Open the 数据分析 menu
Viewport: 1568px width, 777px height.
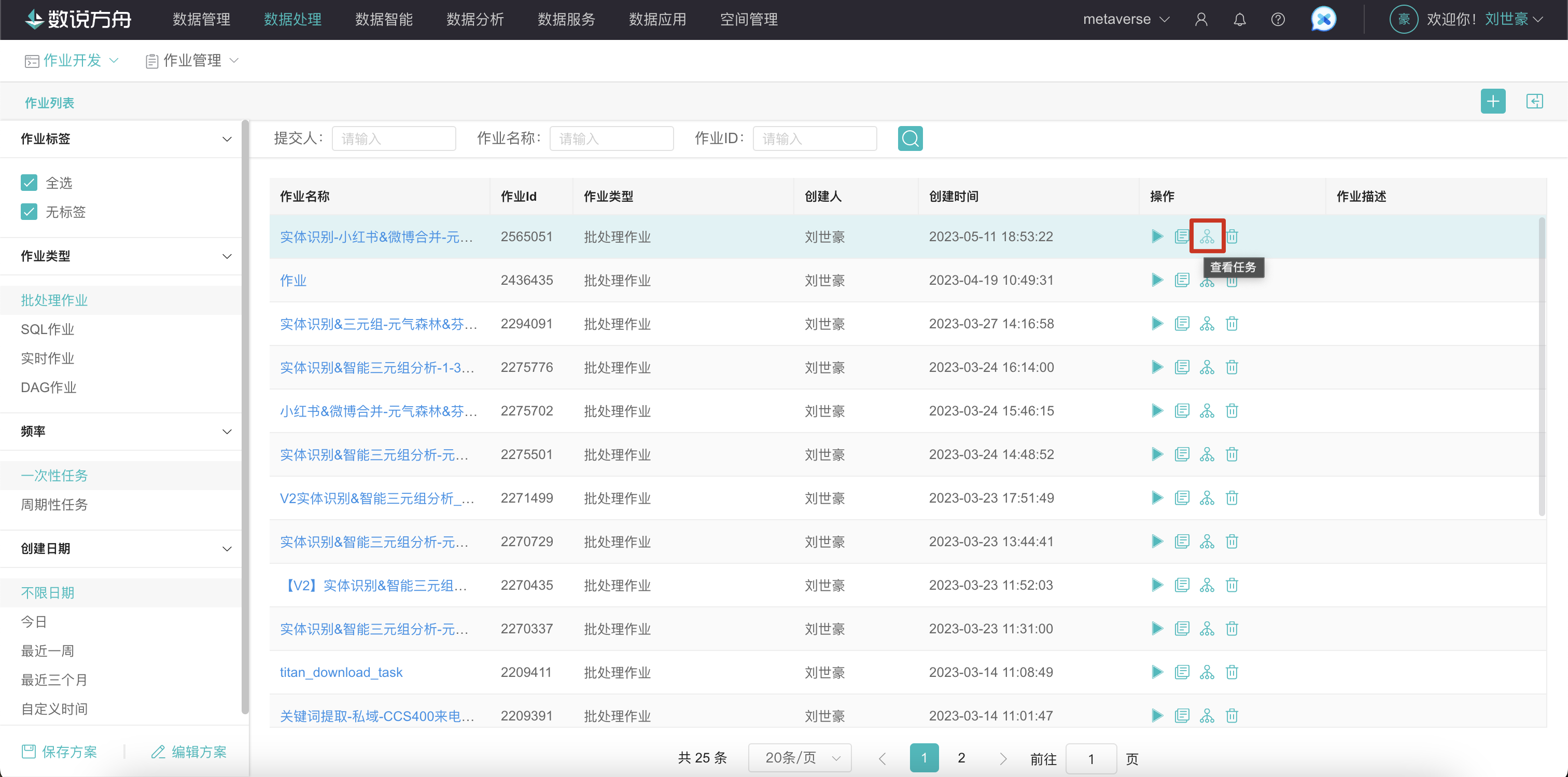pos(475,20)
